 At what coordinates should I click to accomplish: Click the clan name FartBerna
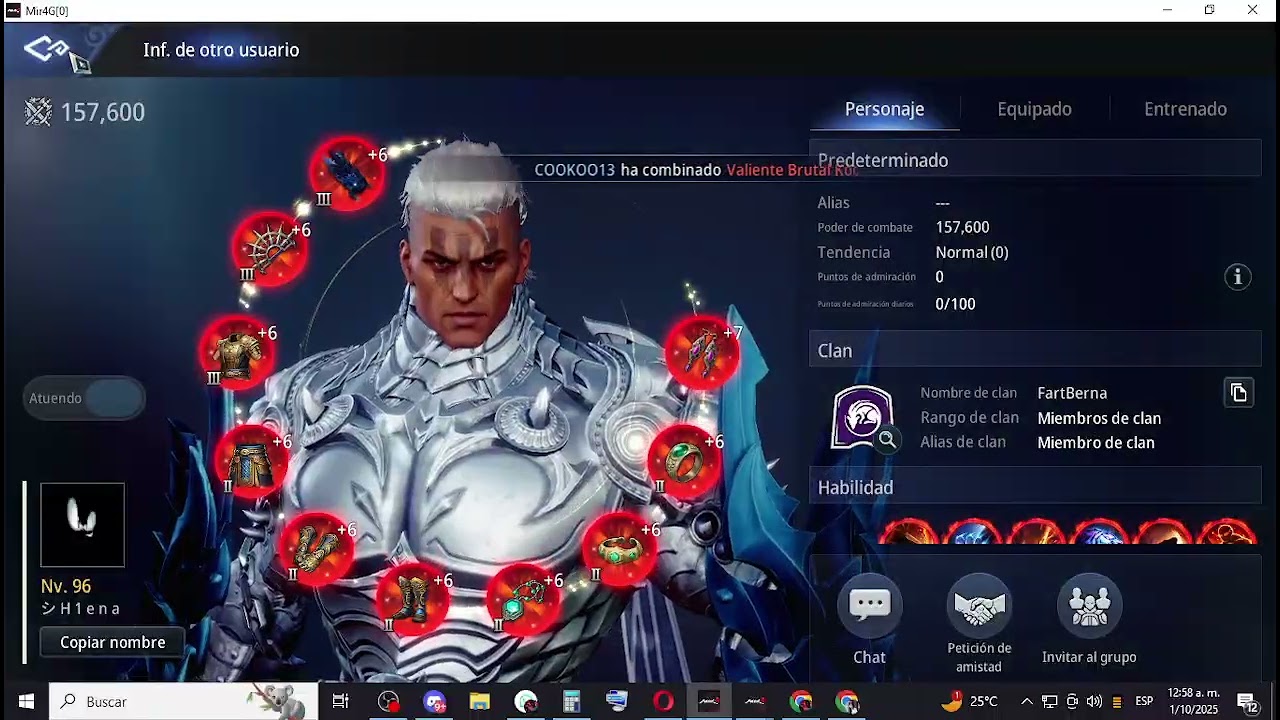(x=1072, y=393)
